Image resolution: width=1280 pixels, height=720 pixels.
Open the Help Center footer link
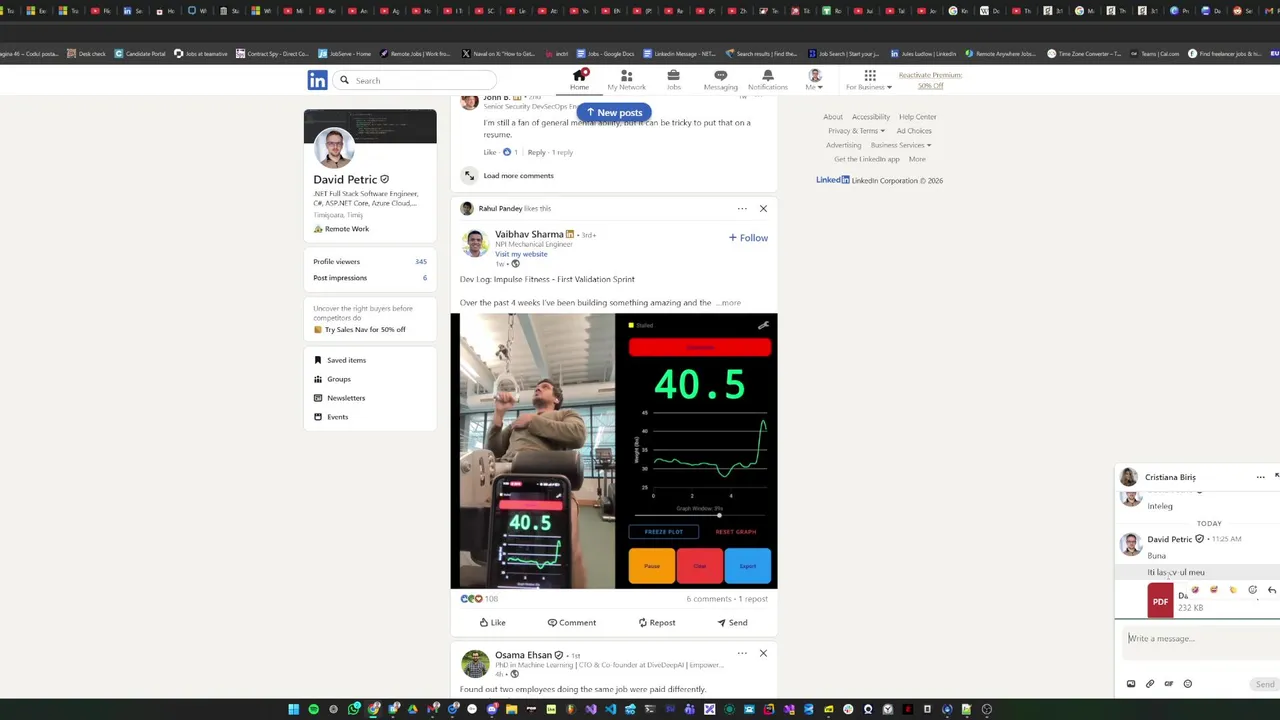pyautogui.click(x=918, y=117)
